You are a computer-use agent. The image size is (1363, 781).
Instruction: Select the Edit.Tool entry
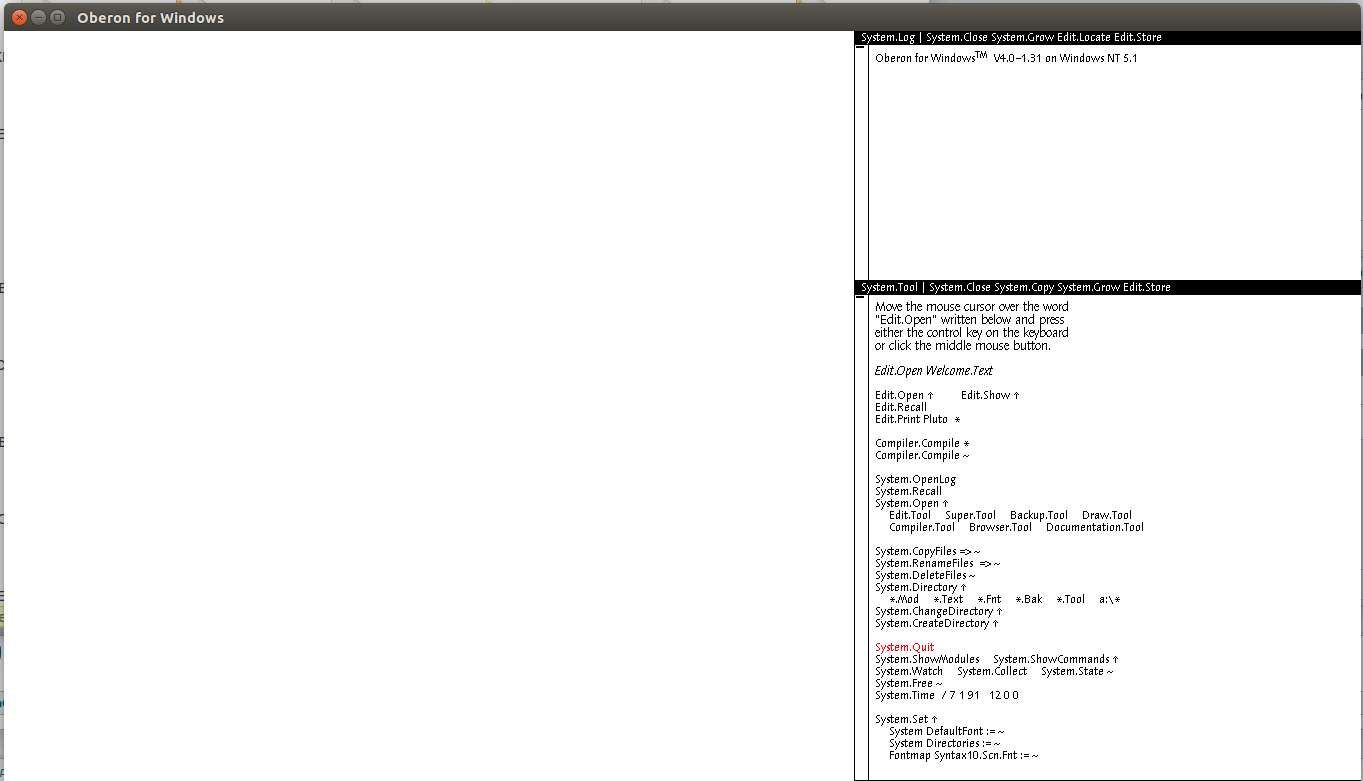910,516
